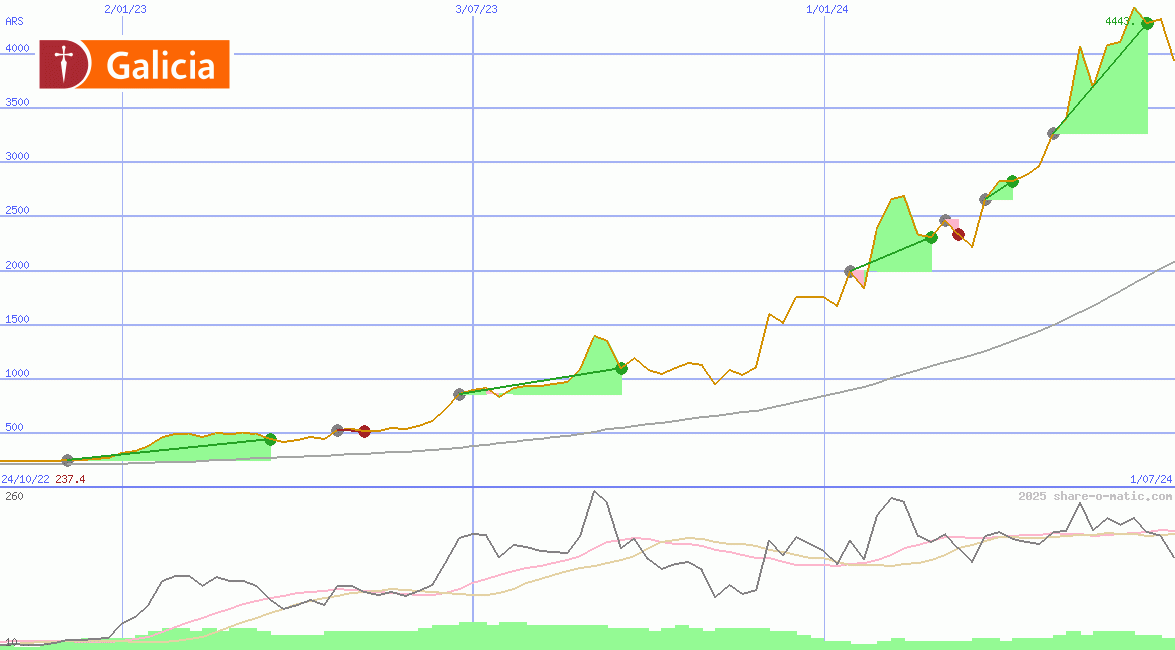Screen dimensions: 1175x650
Task: Click the green marker between 2500 and 3000
Action: (1012, 181)
